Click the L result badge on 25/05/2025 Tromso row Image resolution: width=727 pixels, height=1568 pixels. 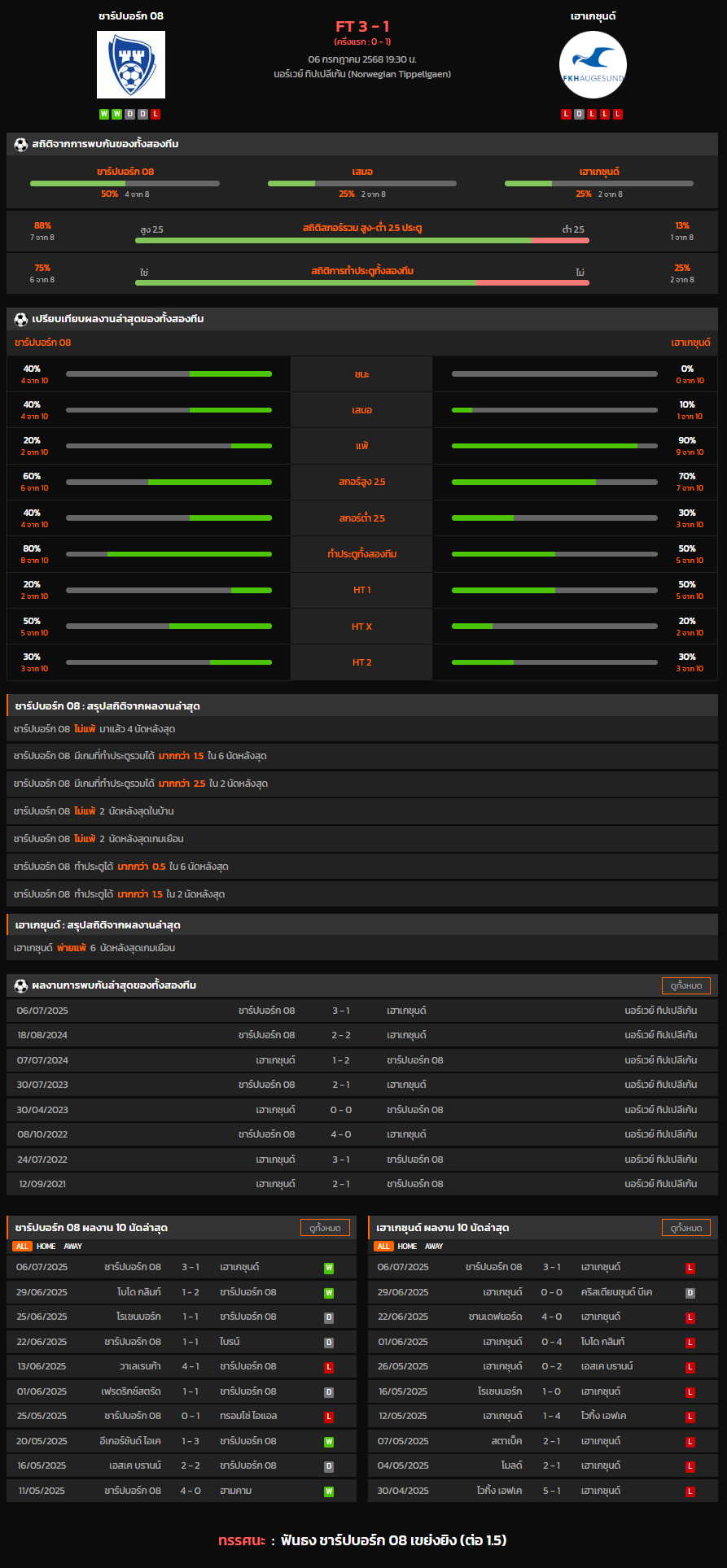[x=329, y=1417]
